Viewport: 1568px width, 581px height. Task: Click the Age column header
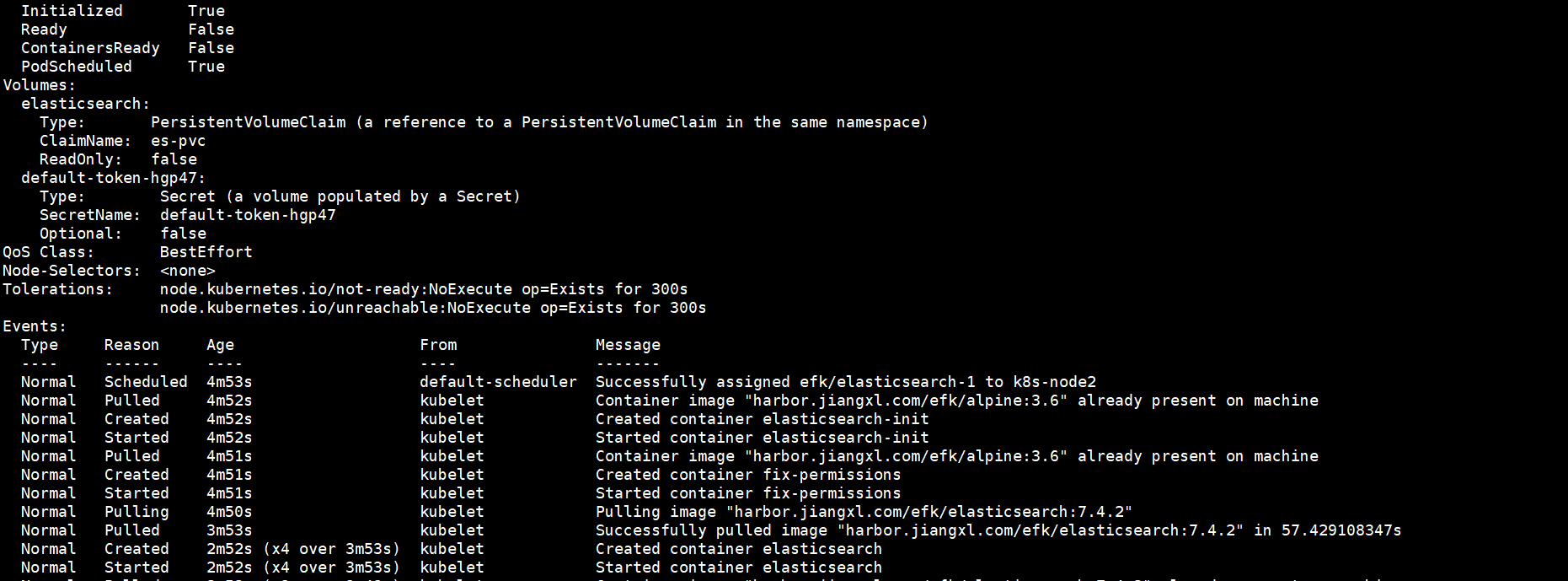[220, 345]
